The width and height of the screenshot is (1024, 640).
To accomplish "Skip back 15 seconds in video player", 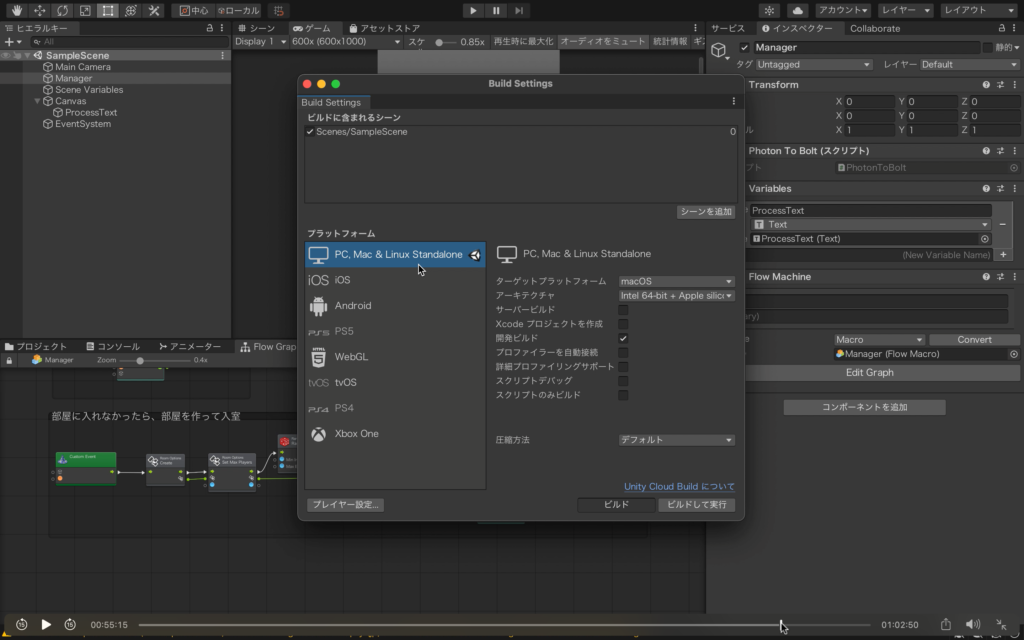I will tap(22, 624).
